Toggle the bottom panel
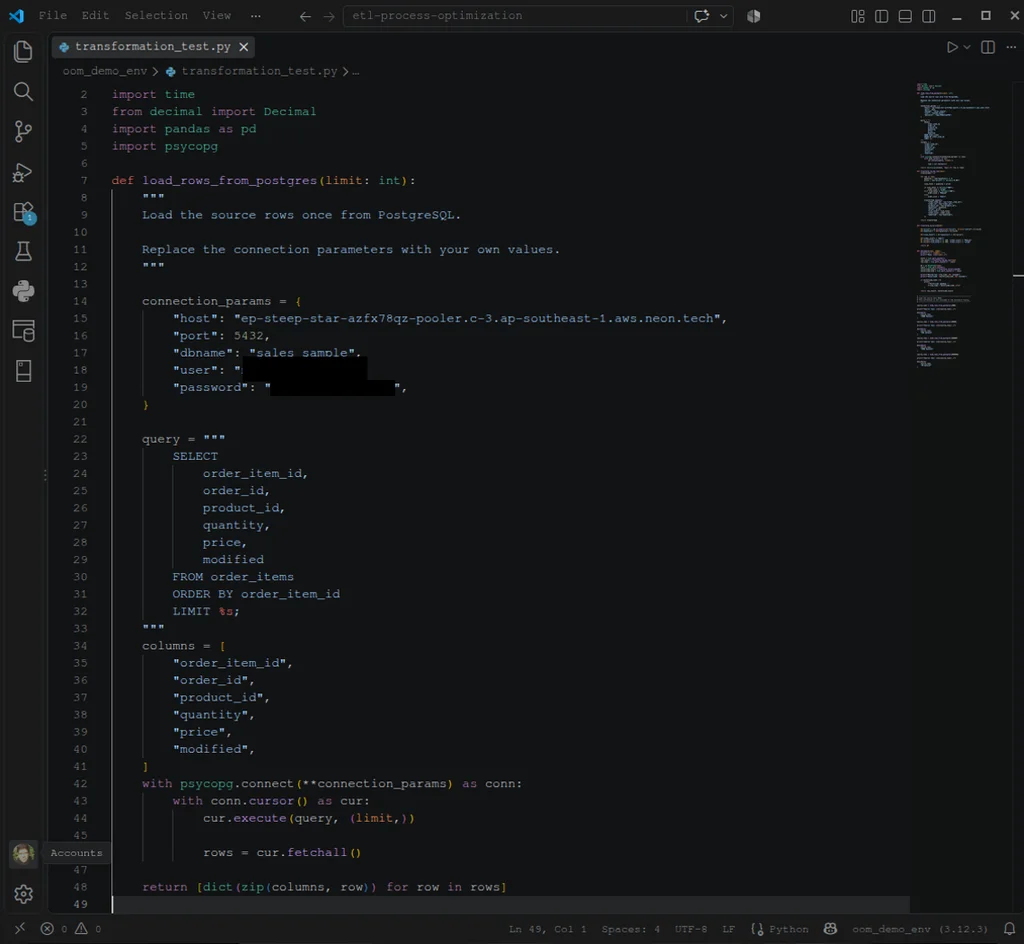Screen dimensions: 1024x944 [904, 16]
